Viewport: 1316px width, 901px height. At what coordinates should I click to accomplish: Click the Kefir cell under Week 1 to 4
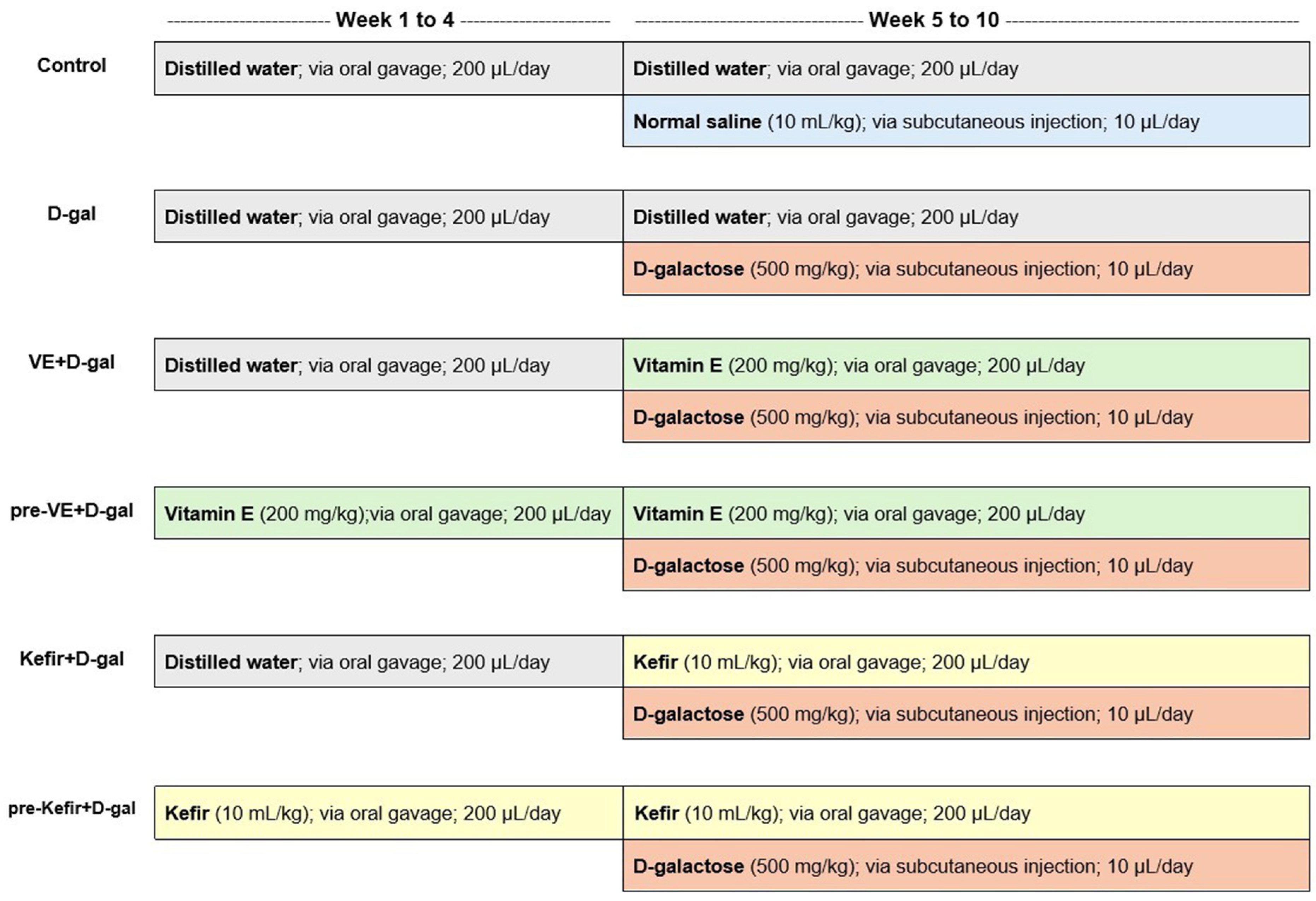tap(388, 813)
